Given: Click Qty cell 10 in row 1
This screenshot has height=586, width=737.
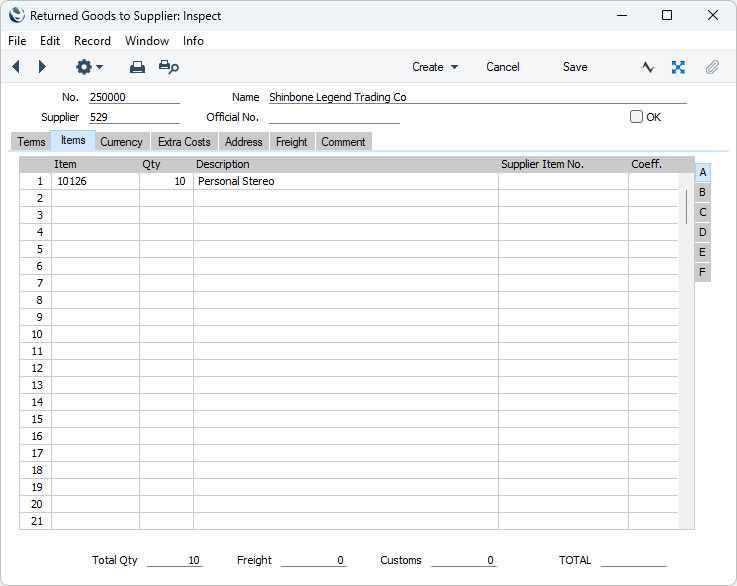Looking at the screenshot, I should coord(166,181).
